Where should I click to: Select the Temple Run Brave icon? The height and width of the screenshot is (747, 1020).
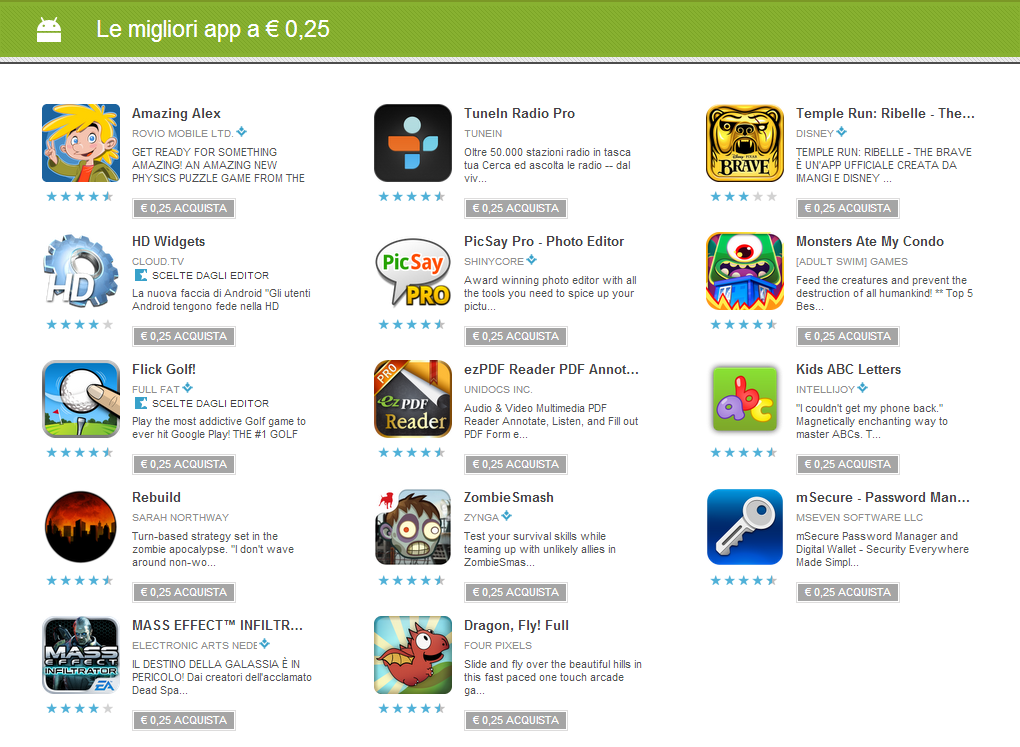pyautogui.click(x=745, y=143)
